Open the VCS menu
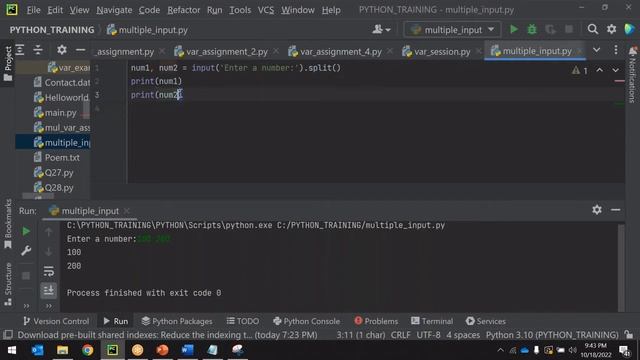Image resolution: width=640 pixels, height=360 pixels. [x=266, y=10]
